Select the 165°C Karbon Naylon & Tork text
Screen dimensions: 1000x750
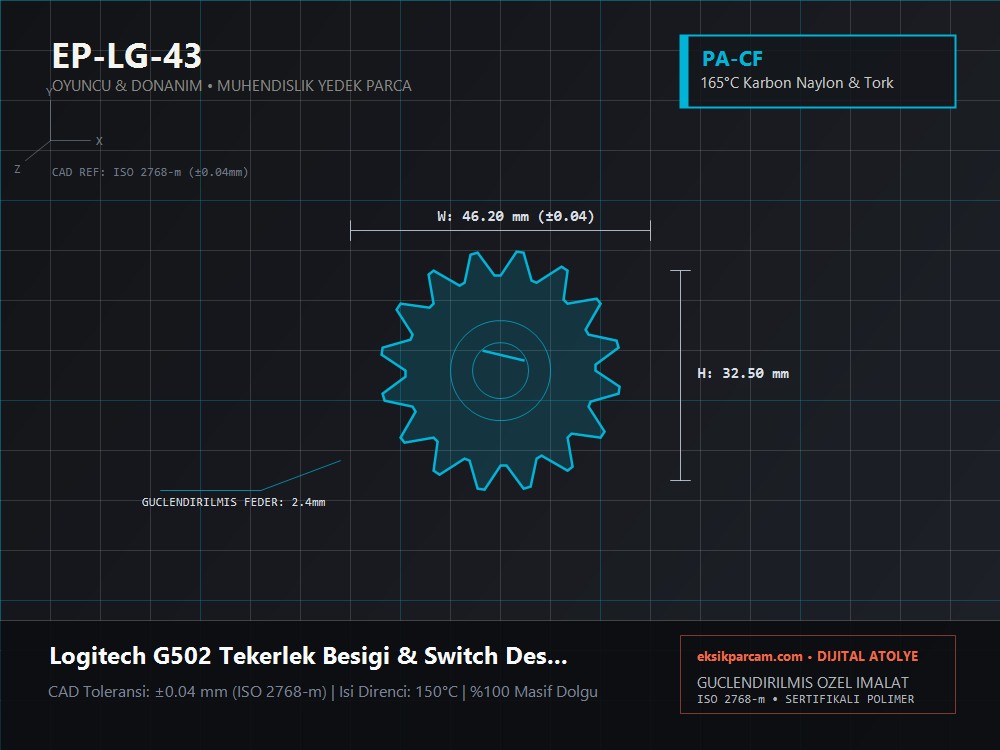(x=797, y=83)
